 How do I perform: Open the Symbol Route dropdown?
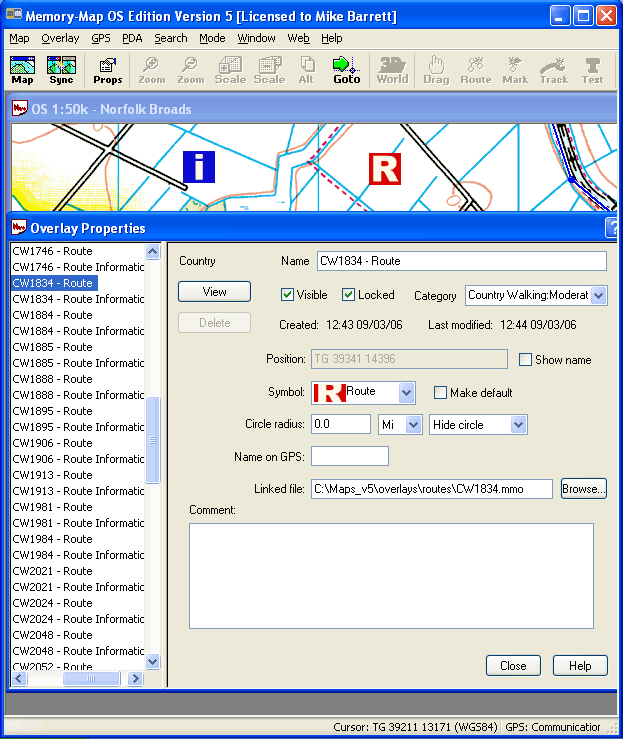tap(406, 393)
